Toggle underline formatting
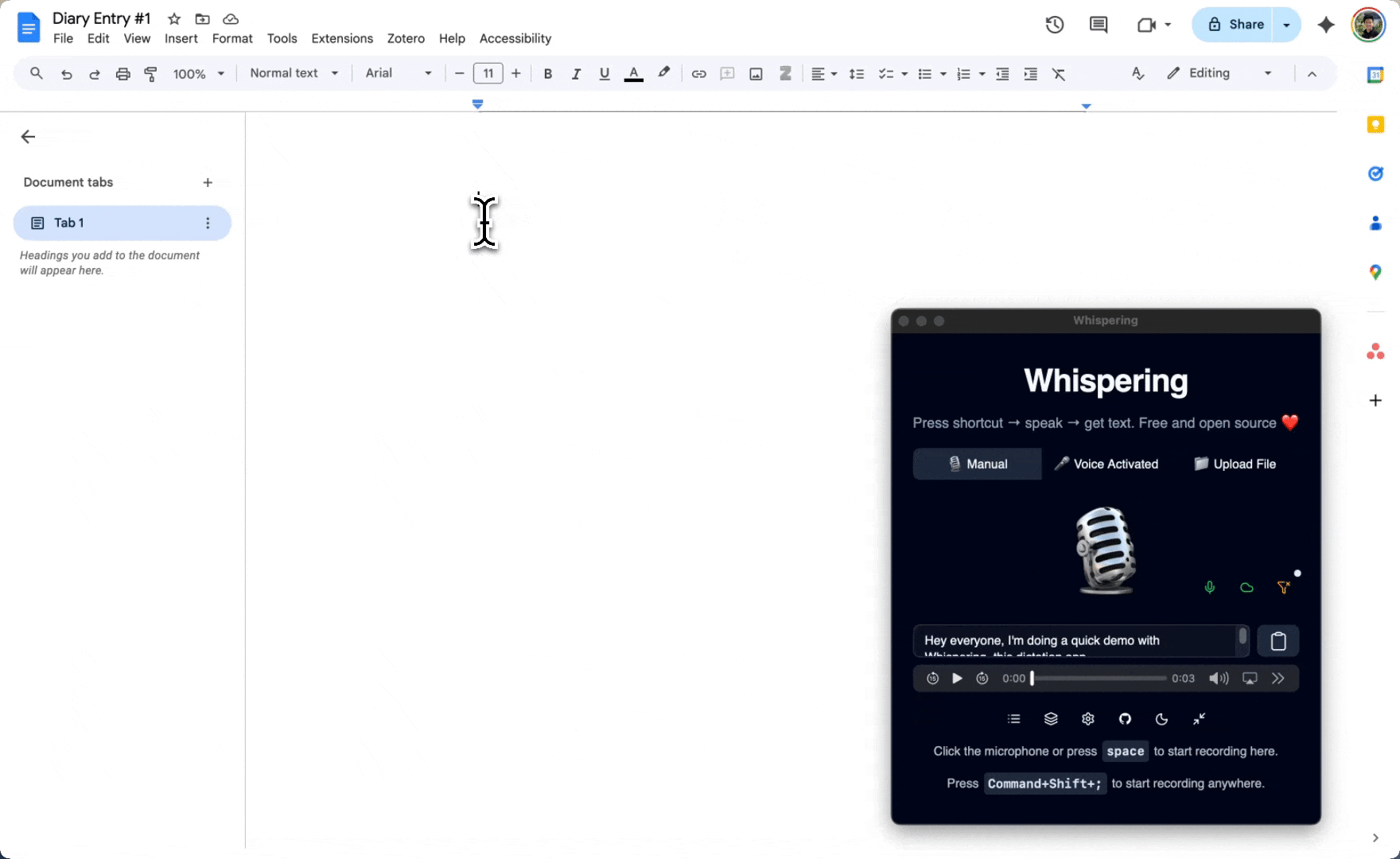Screen dimensions: 1400x859 click(x=605, y=74)
